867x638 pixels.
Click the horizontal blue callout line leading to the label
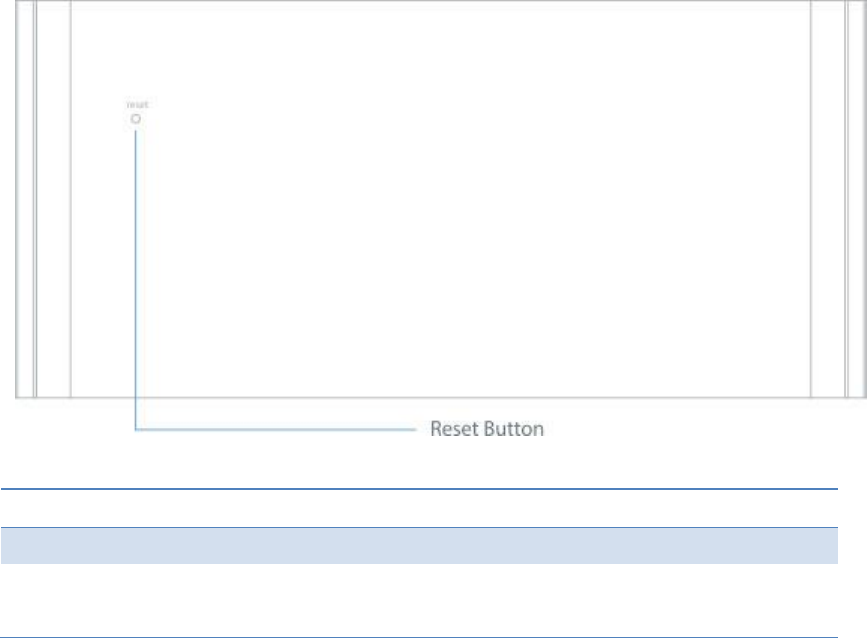[280, 430]
